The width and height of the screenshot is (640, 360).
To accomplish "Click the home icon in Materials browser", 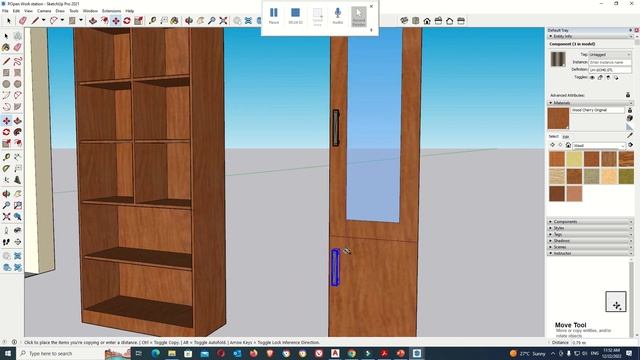I will tap(568, 145).
